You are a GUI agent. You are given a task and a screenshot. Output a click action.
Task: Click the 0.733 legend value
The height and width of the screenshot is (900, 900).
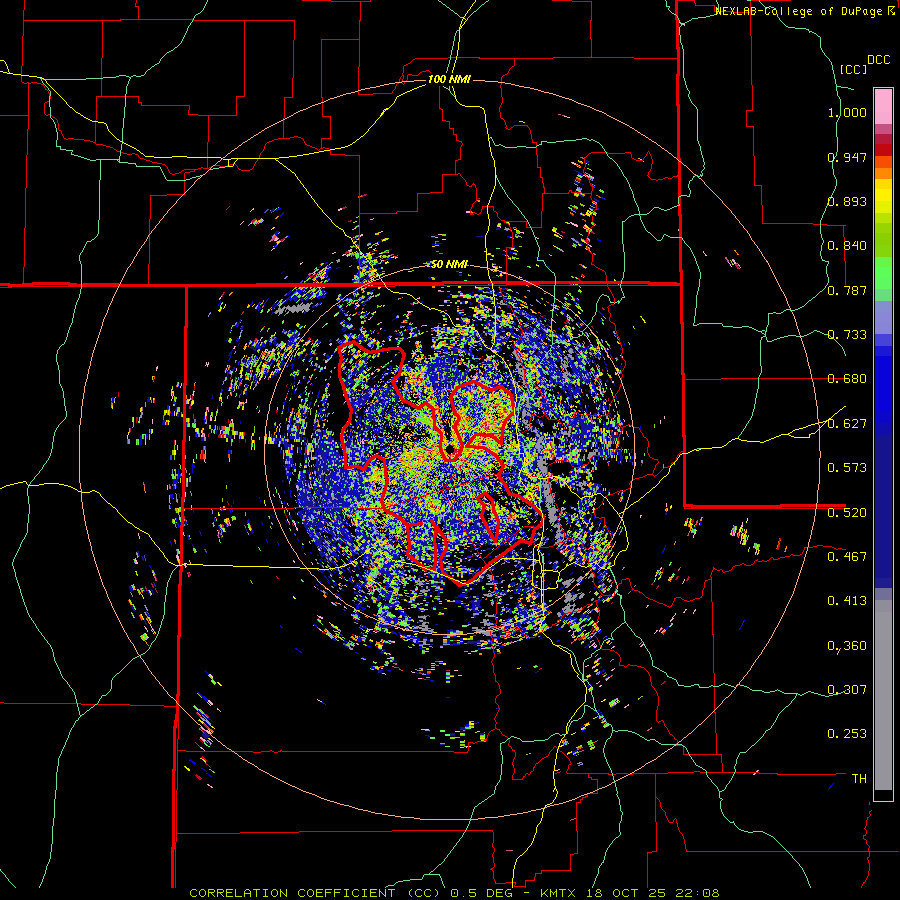pyautogui.click(x=847, y=335)
